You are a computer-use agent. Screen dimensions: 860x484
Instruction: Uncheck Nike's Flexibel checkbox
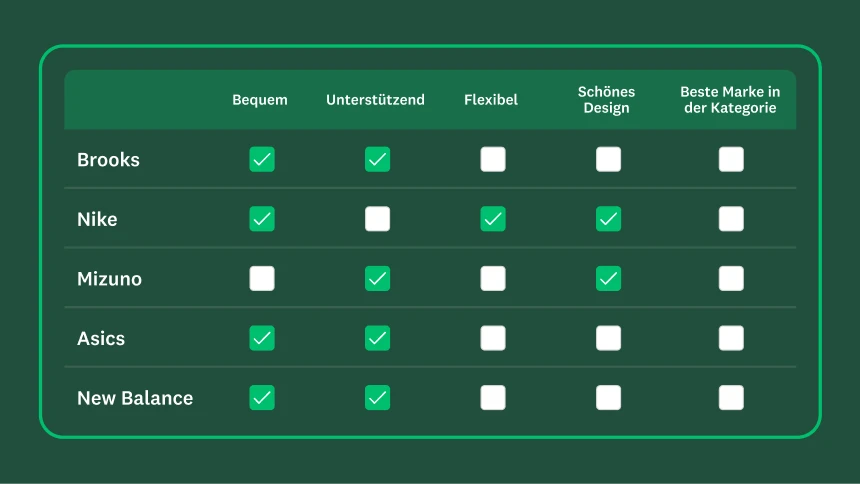(493, 219)
